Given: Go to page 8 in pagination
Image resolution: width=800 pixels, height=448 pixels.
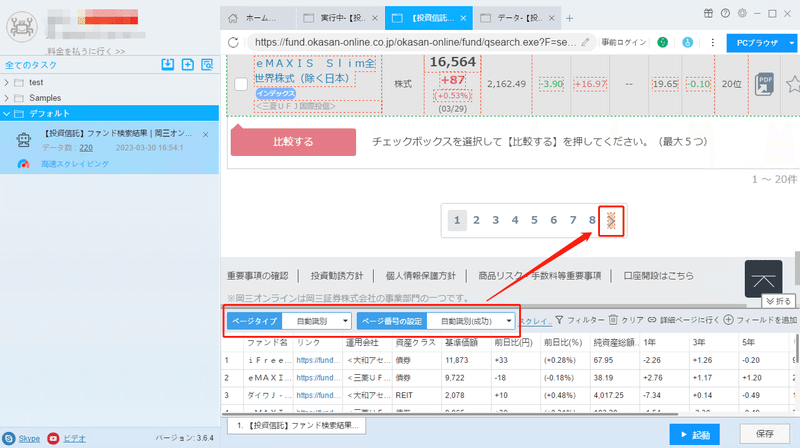Looking at the screenshot, I should pyautogui.click(x=592, y=220).
